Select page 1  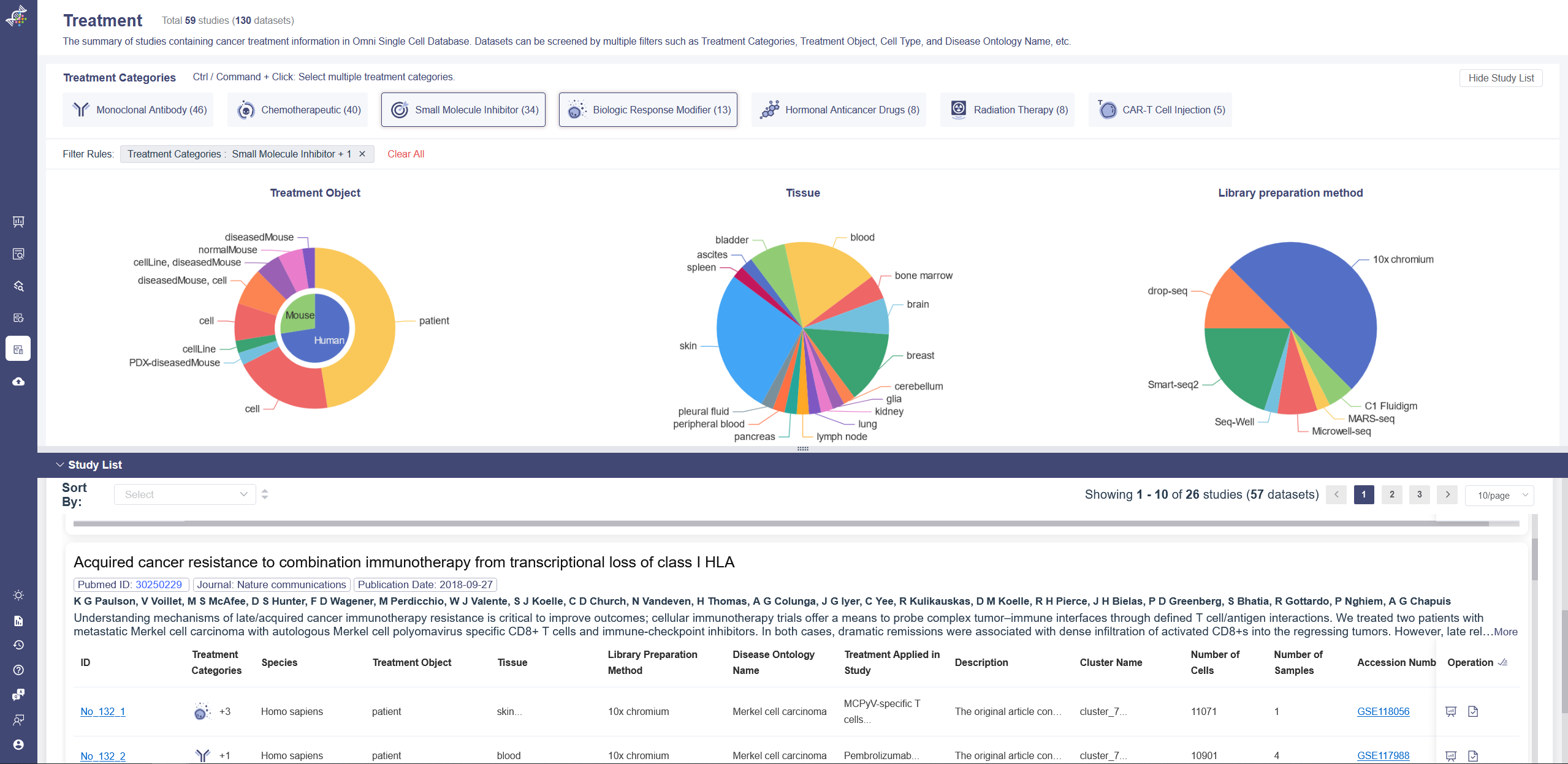coord(1364,494)
